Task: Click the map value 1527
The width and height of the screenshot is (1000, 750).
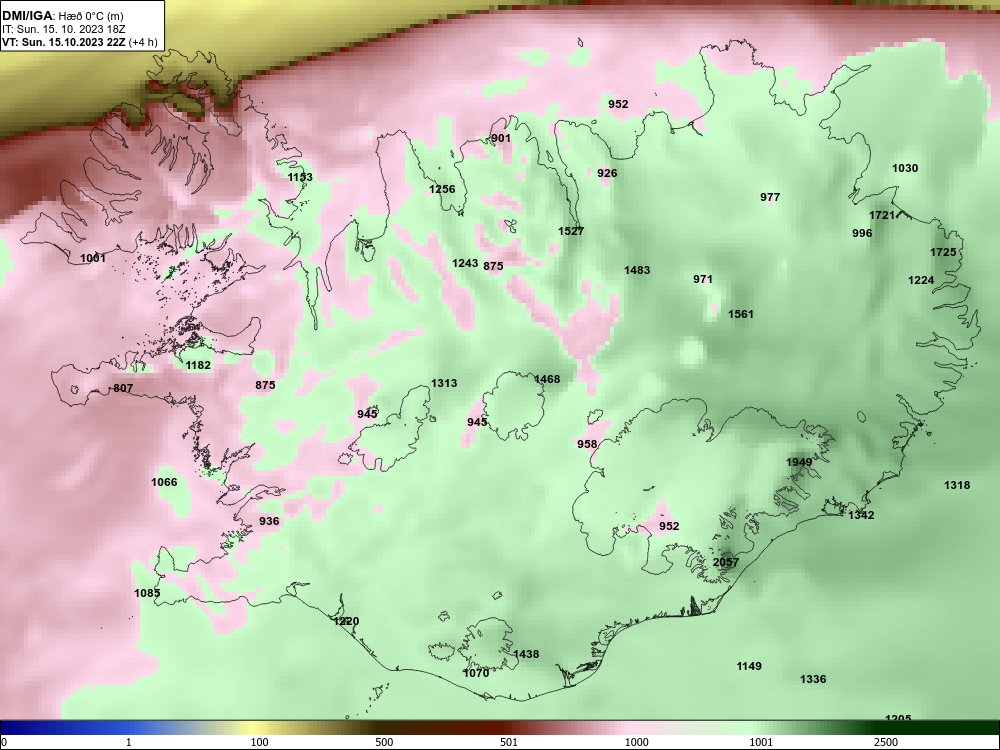Action: [571, 232]
